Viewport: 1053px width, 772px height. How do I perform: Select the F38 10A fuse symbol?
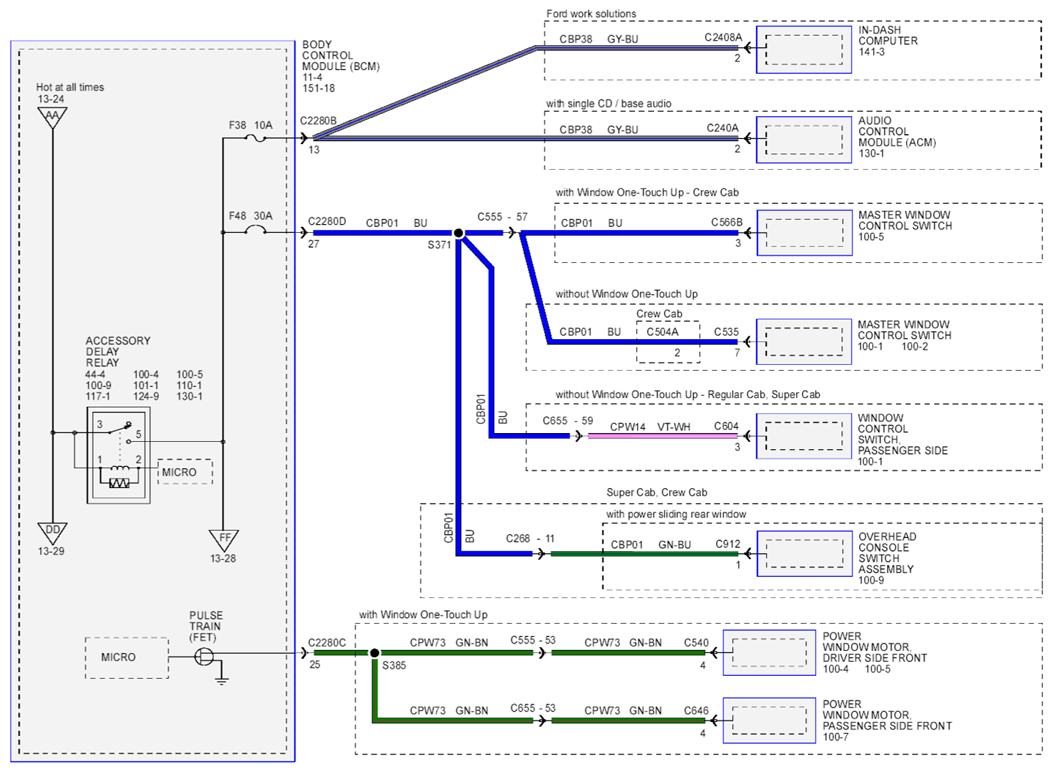[255, 138]
